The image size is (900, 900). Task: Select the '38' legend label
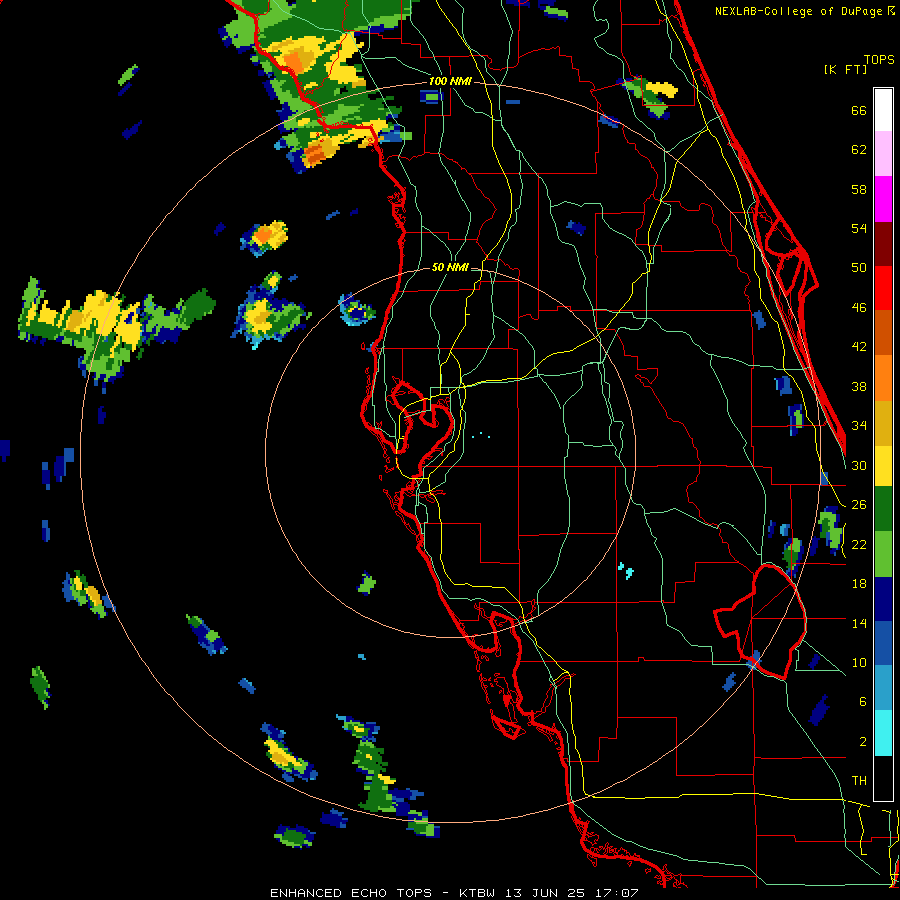click(859, 386)
